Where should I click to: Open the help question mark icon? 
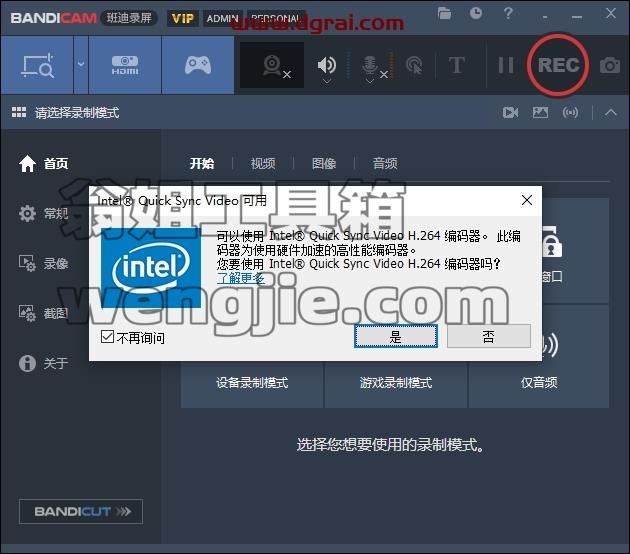click(x=508, y=13)
